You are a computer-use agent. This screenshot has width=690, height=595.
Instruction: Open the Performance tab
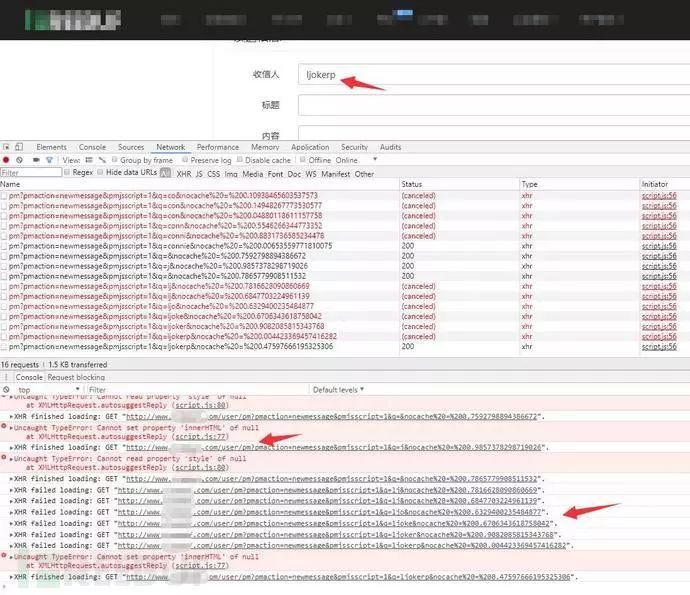tap(217, 147)
